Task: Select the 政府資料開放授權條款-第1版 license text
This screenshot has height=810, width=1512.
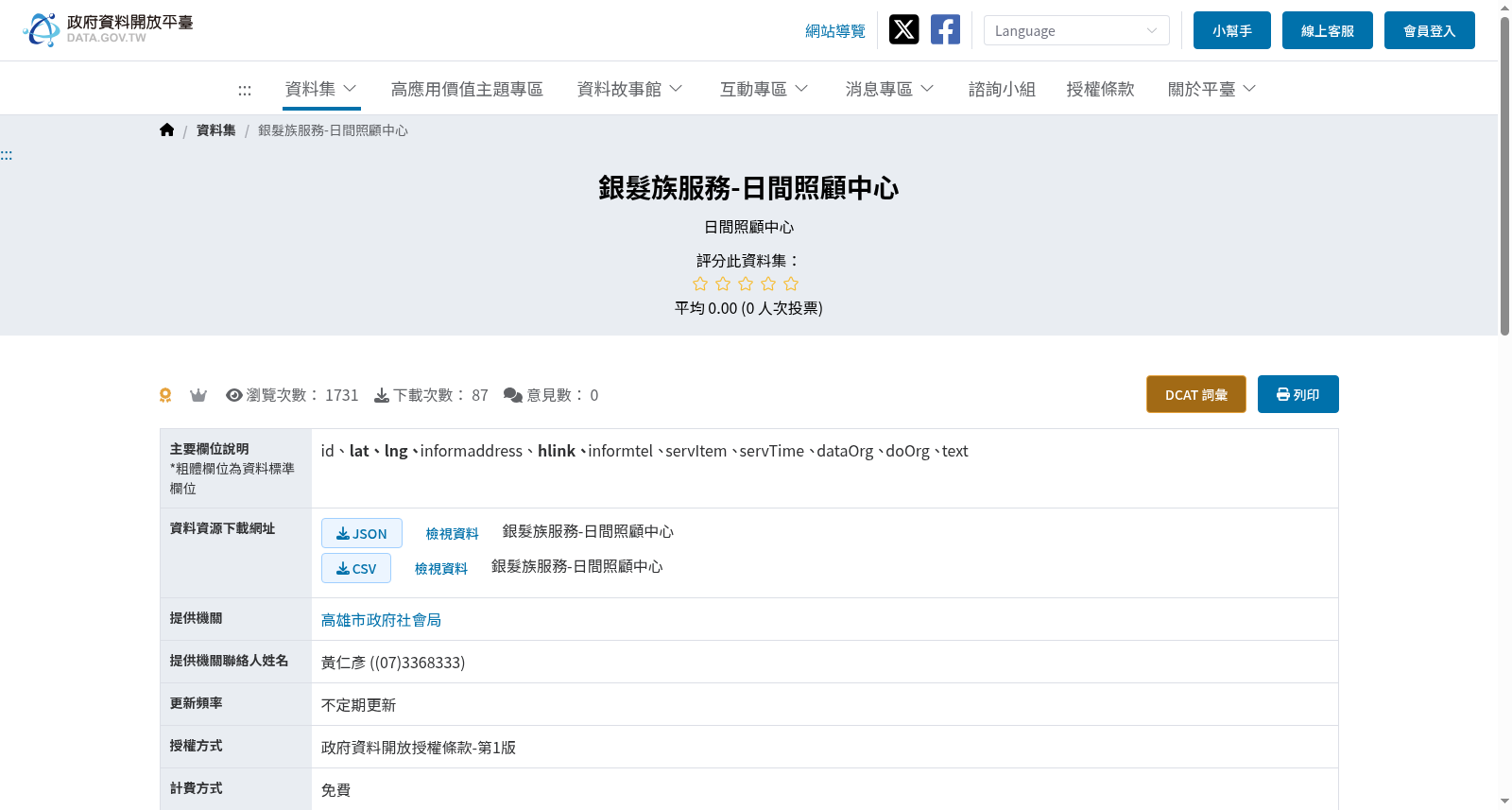Action: (x=419, y=748)
